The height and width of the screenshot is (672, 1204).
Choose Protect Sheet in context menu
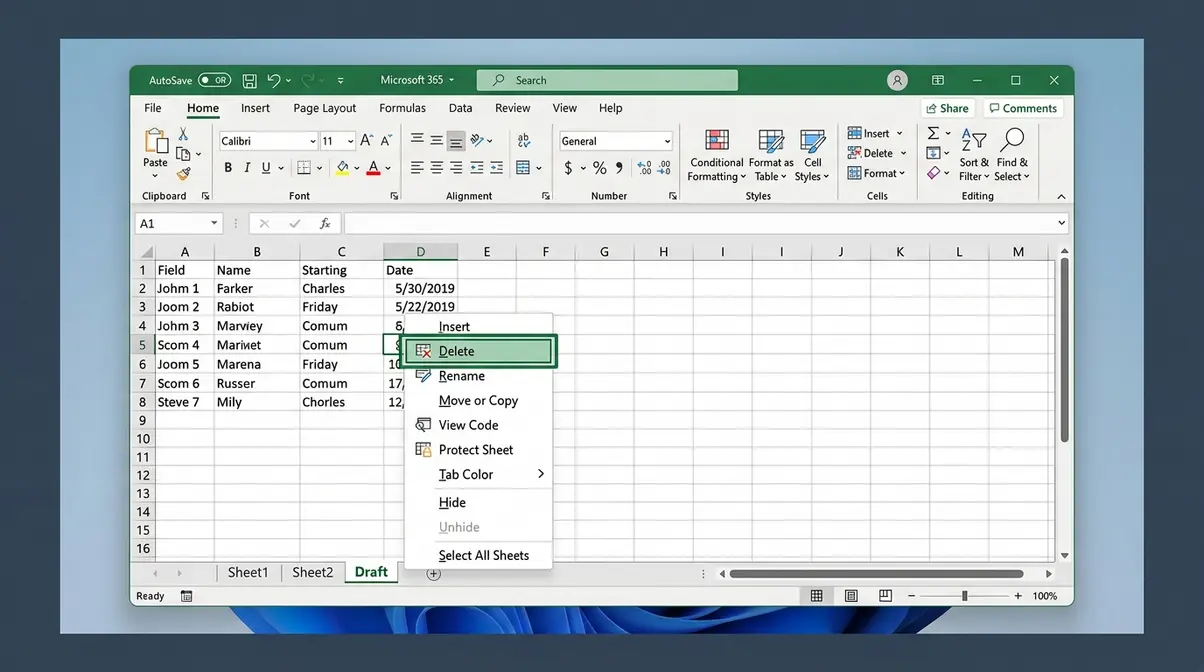point(479,450)
